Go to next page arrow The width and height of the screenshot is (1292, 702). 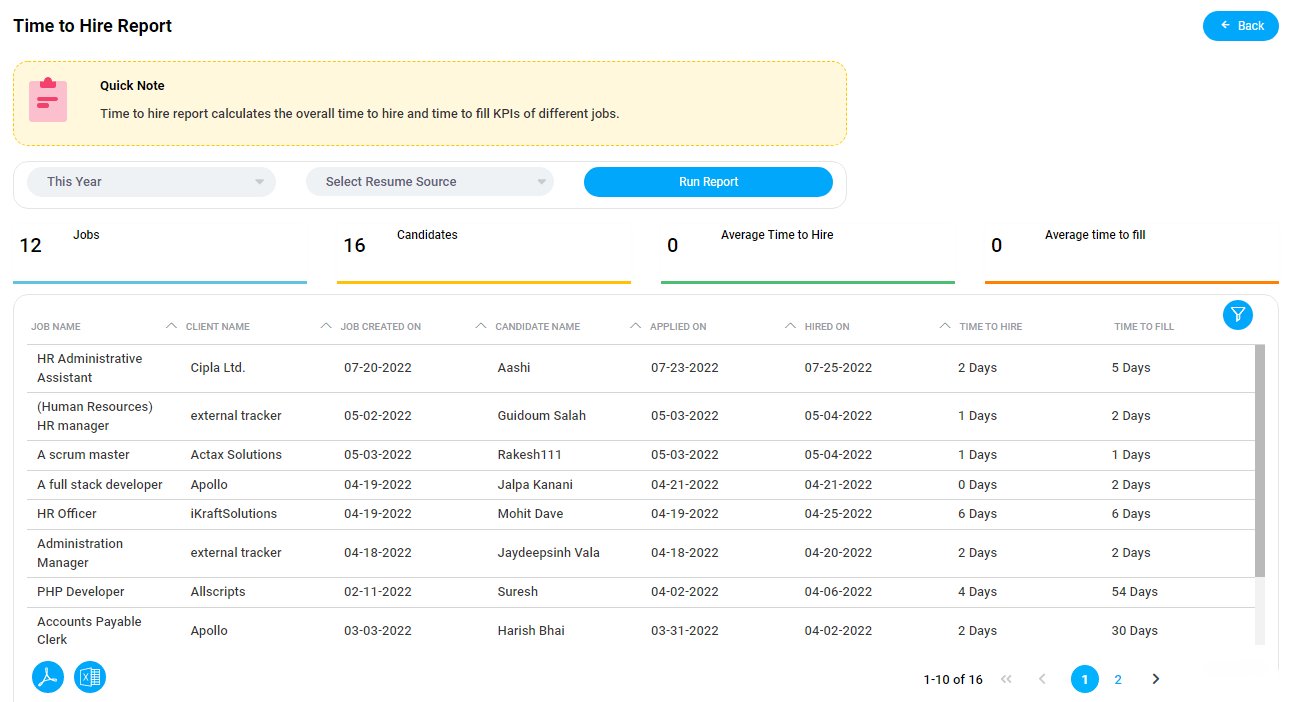coord(1156,679)
